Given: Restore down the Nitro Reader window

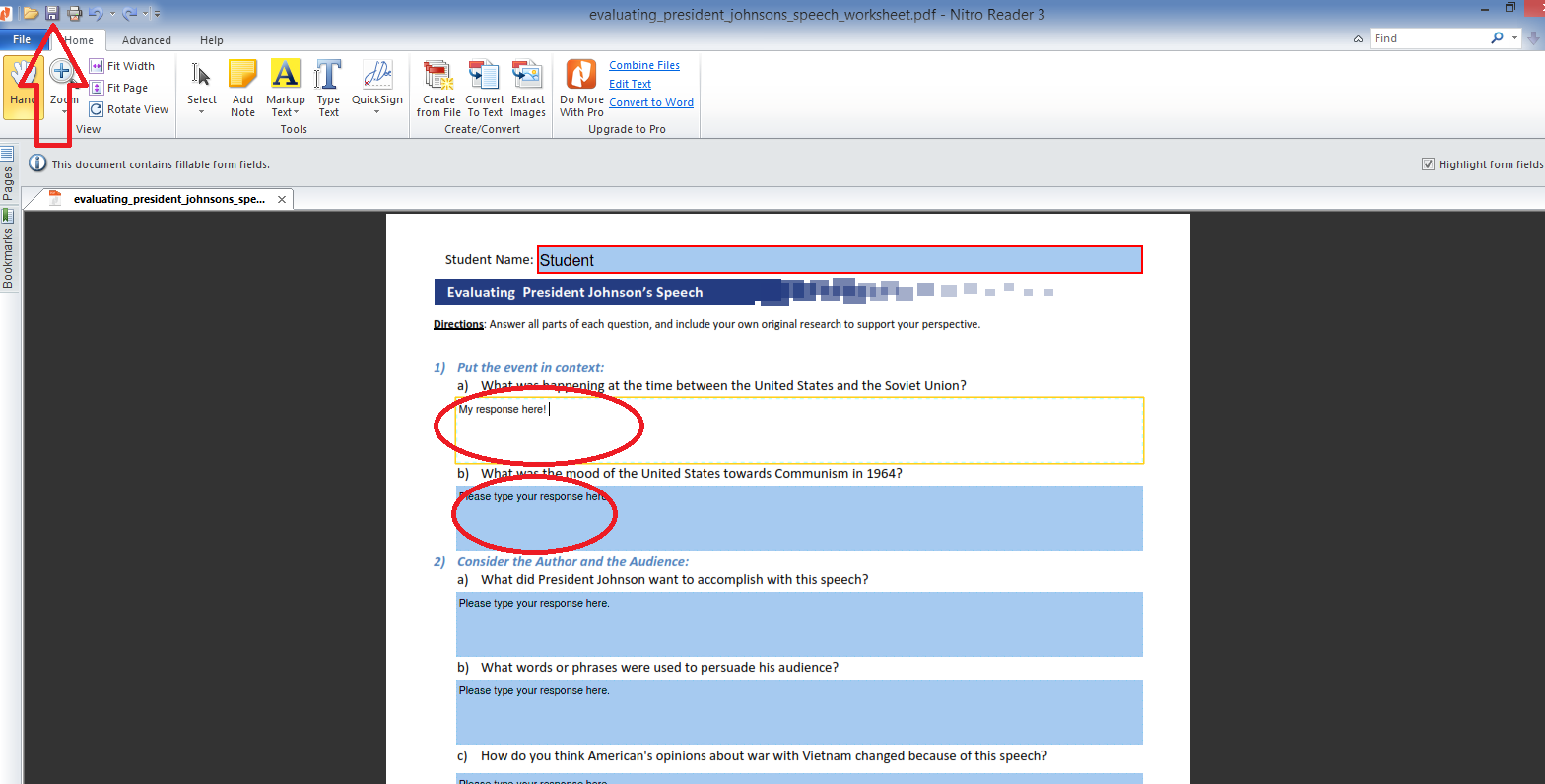Looking at the screenshot, I should [1511, 8].
